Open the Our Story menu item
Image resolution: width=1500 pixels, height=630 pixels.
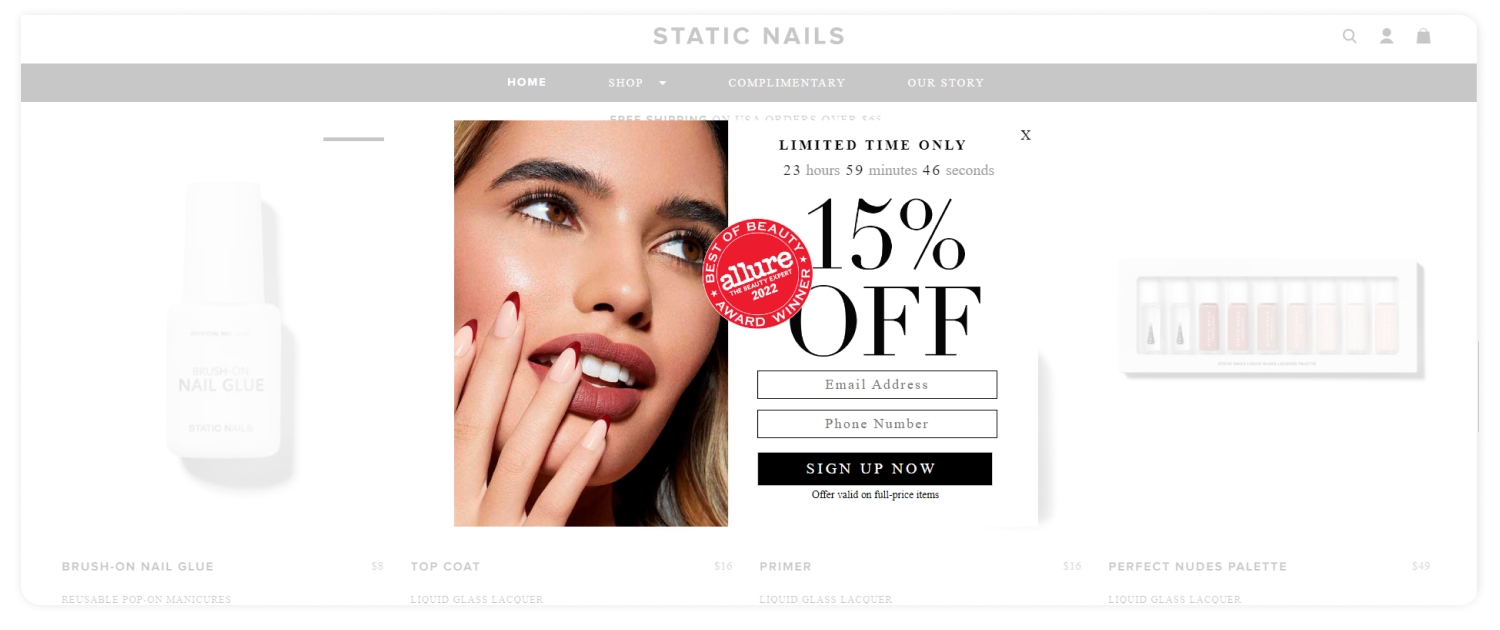click(x=946, y=83)
